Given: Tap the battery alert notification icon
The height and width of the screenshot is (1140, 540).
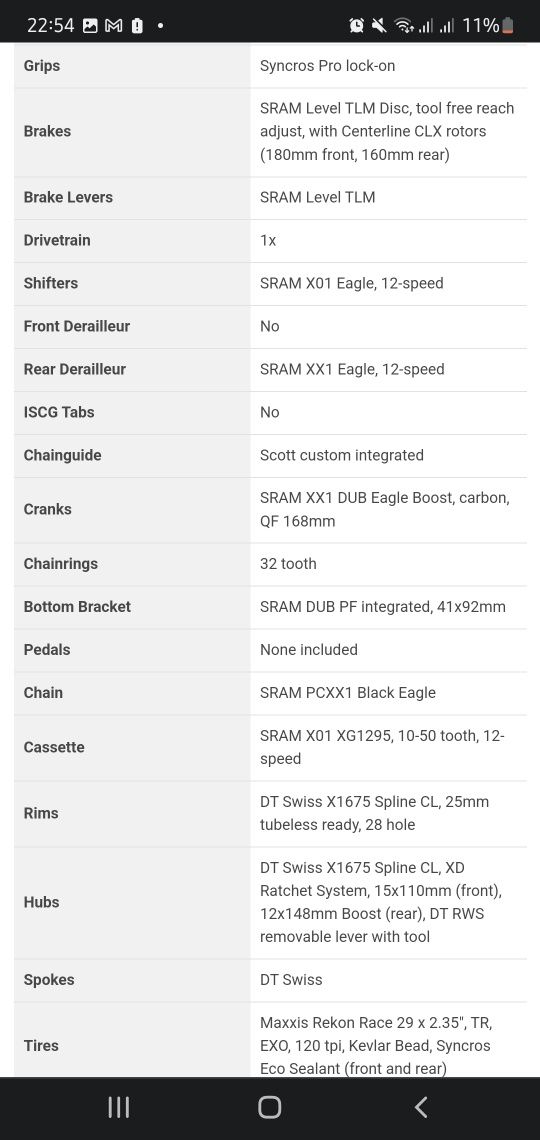Looking at the screenshot, I should pyautogui.click(x=137, y=25).
